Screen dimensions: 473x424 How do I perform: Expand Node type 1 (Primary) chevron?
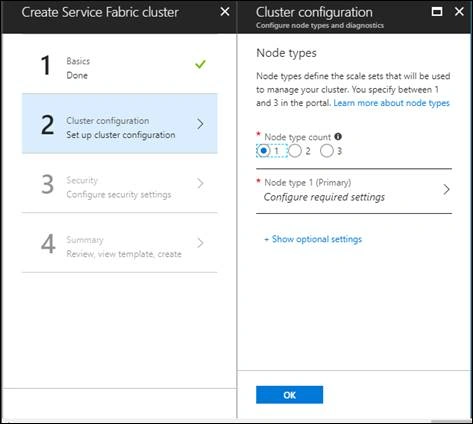(446, 190)
